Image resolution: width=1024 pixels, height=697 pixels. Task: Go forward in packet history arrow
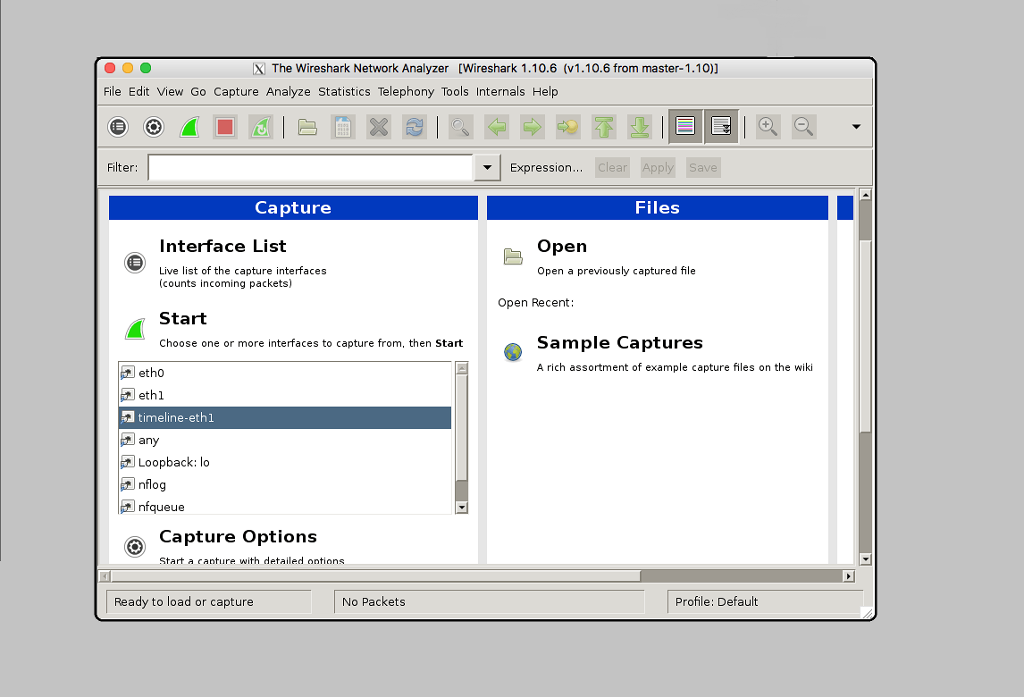532,127
